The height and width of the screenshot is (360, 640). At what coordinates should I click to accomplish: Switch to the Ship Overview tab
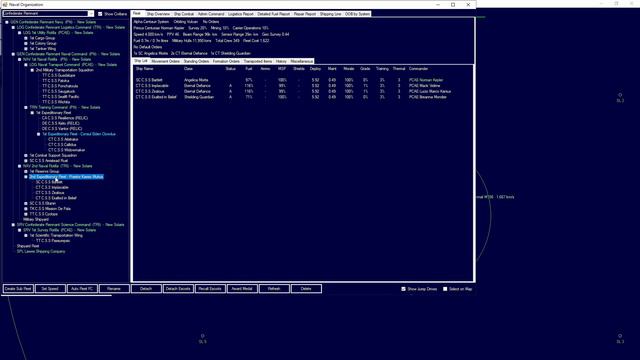(x=158, y=14)
